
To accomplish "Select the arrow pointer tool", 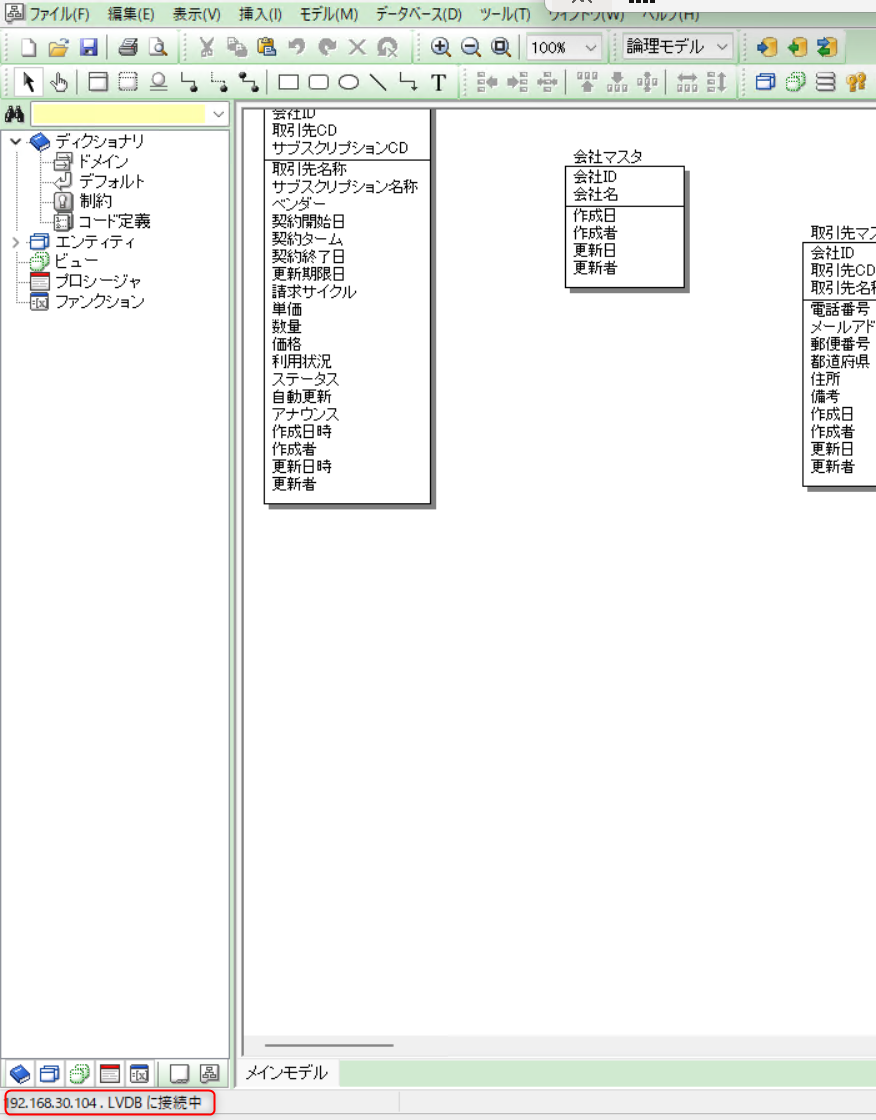I will 29,82.
